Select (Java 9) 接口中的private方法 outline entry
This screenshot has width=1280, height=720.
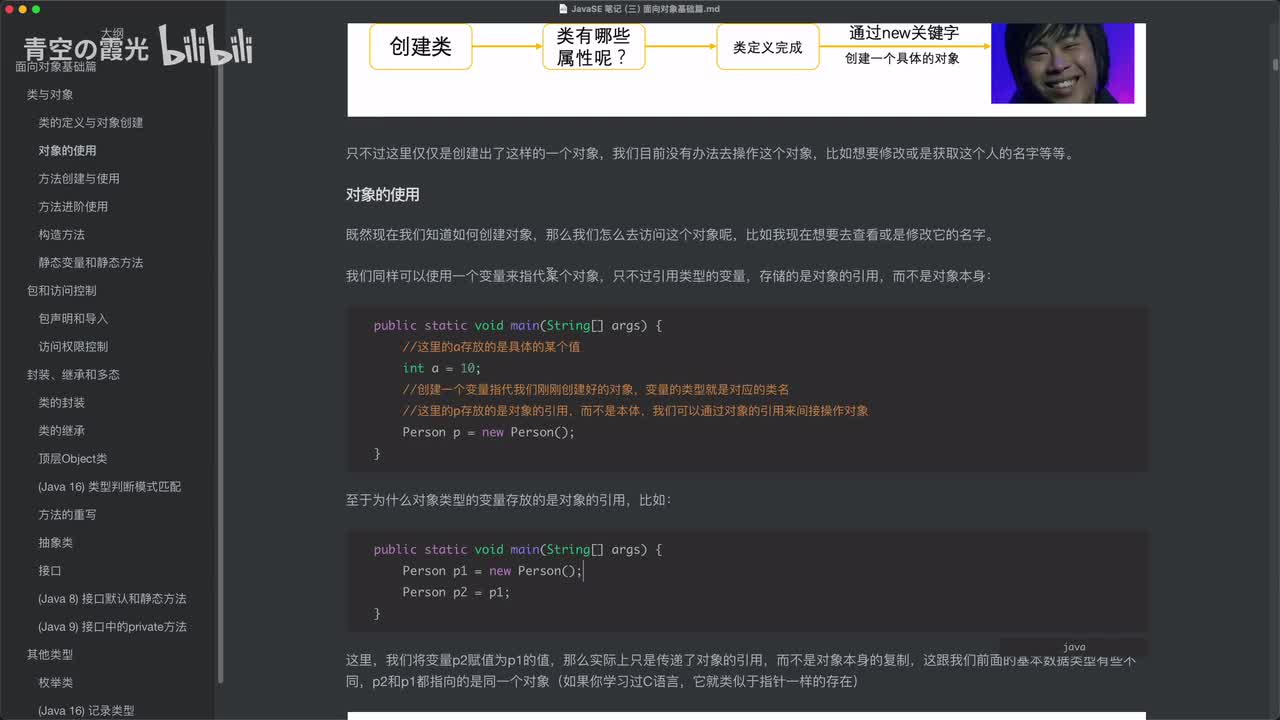click(112, 627)
